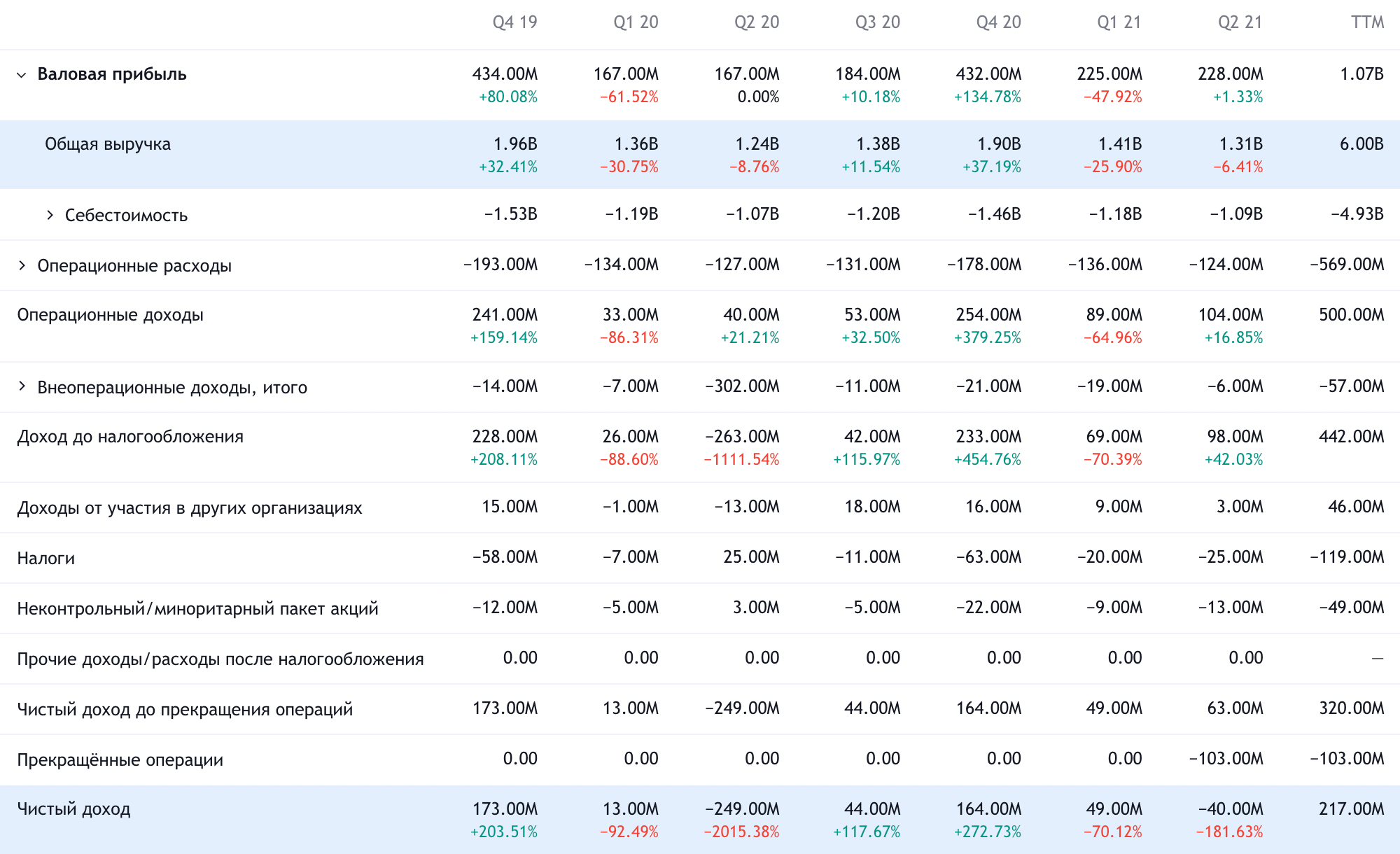Click minority interest TTM −49.00M
The image size is (1400, 854).
click(x=1352, y=608)
